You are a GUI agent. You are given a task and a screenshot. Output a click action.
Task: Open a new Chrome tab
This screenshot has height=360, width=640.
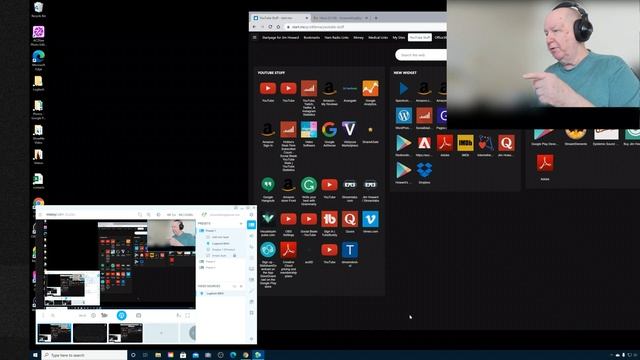376,18
